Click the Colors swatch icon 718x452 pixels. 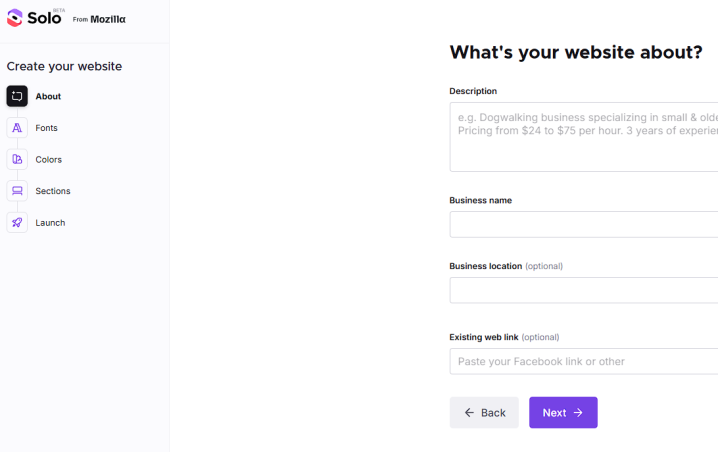pyautogui.click(x=17, y=159)
